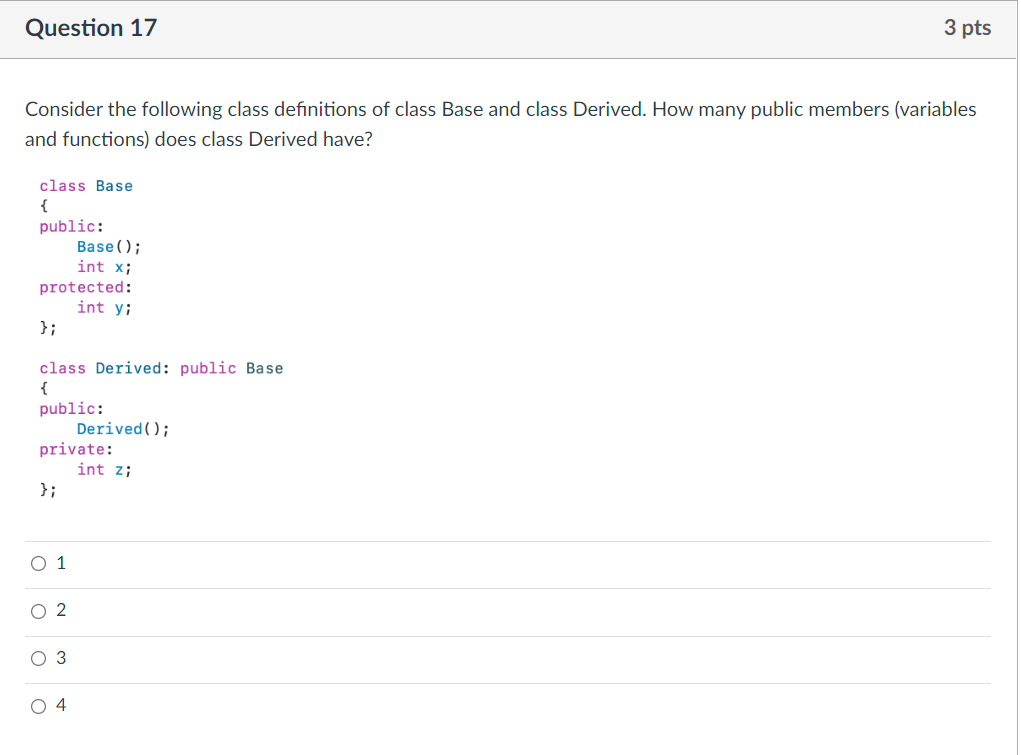The image size is (1021, 755).
Task: Click the Question 17 heading
Action: click(x=91, y=28)
